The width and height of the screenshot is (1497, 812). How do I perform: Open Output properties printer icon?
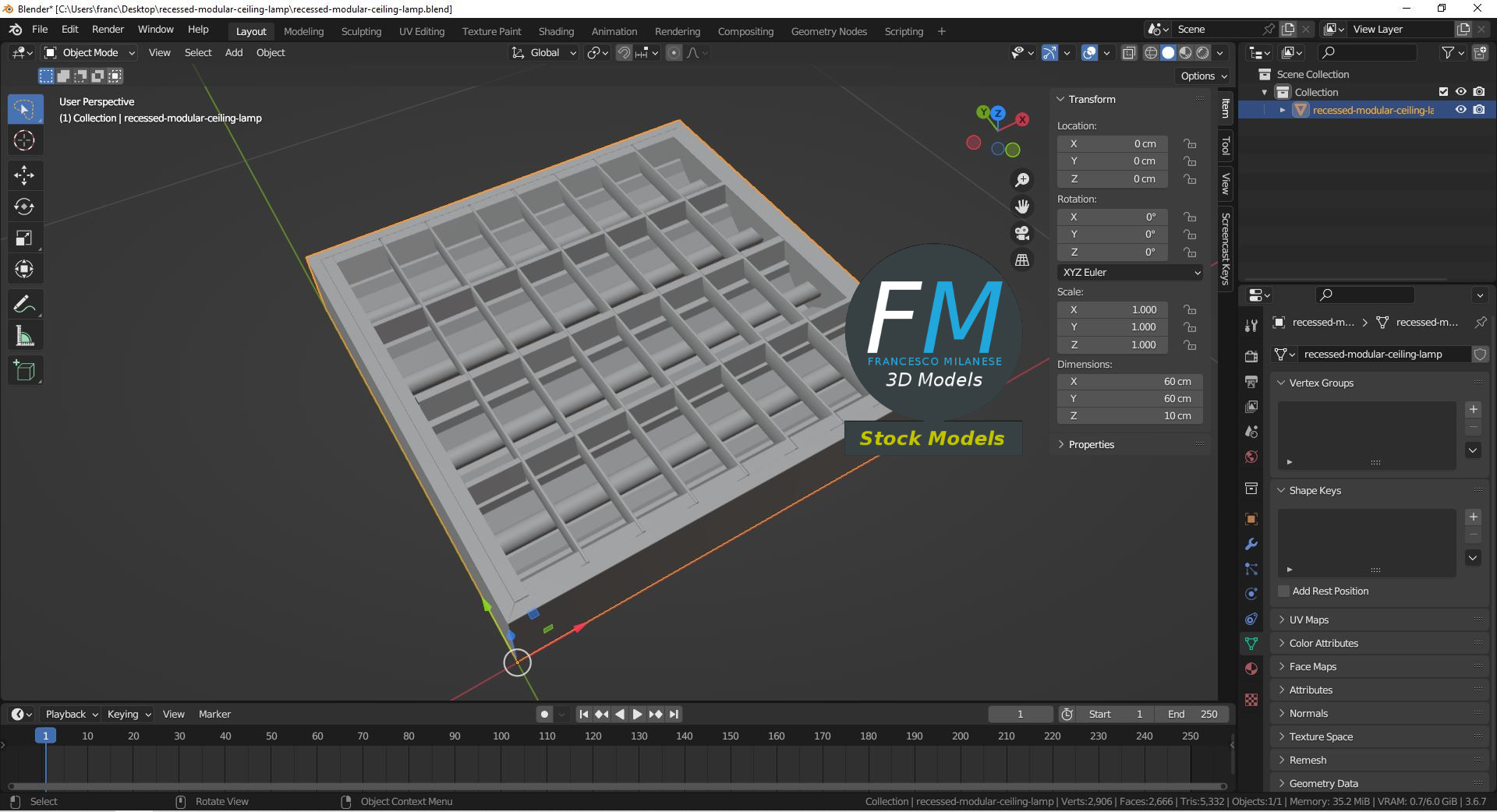(x=1251, y=381)
